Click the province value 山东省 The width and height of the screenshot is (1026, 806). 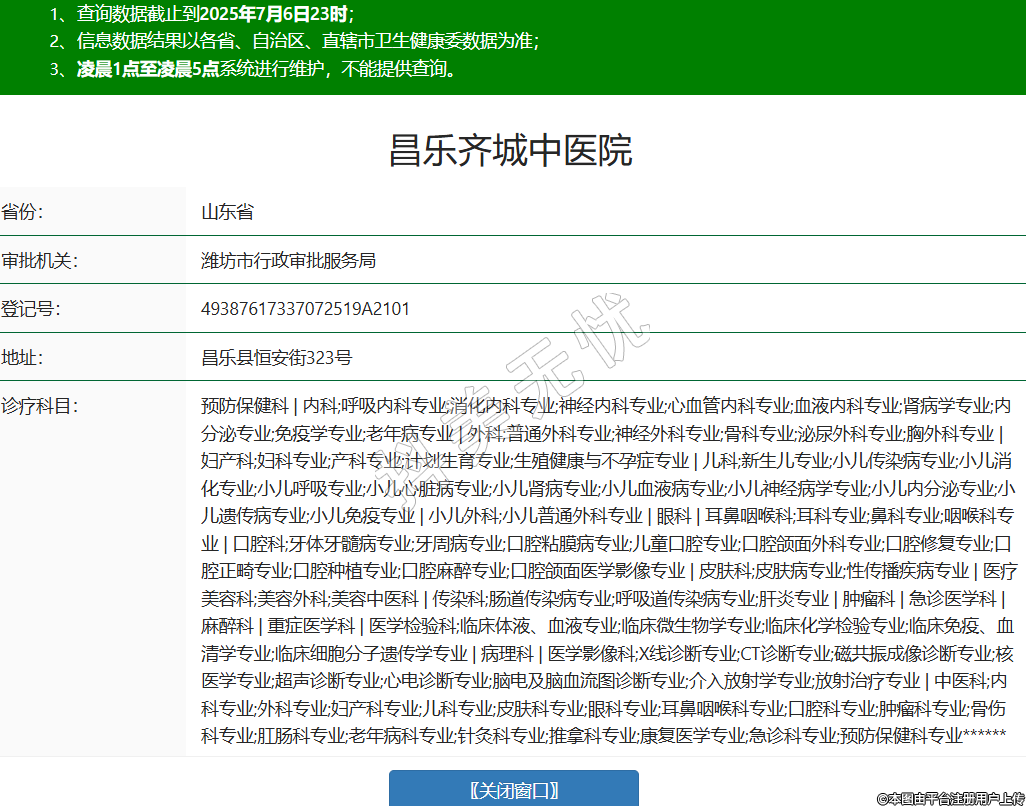[227, 212]
